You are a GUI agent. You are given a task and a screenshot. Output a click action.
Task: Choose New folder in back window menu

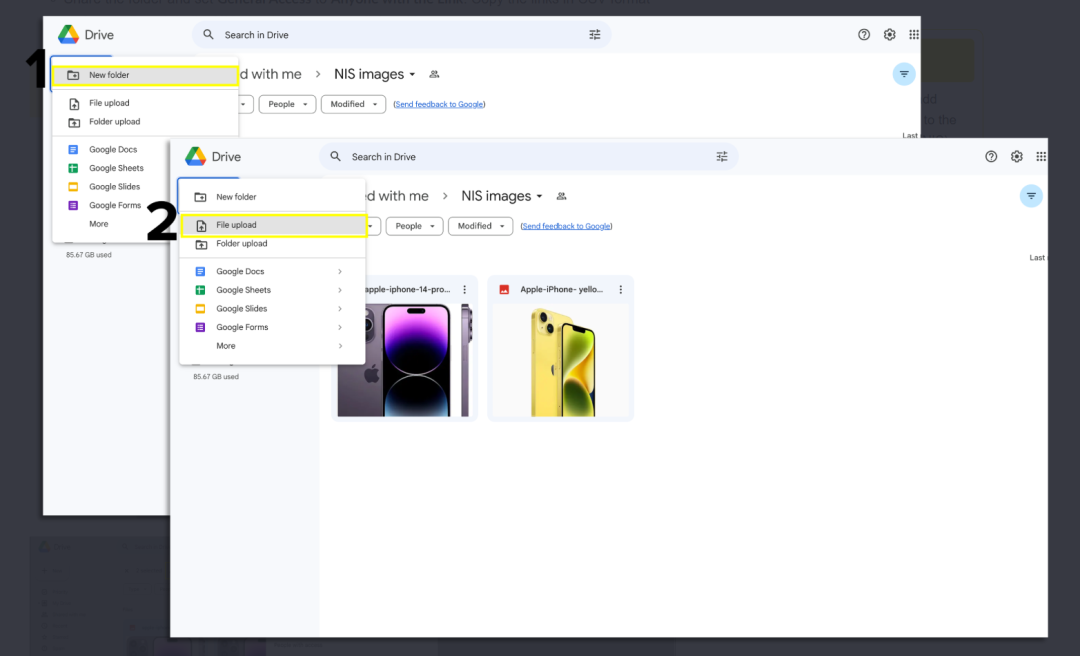pyautogui.click(x=145, y=75)
